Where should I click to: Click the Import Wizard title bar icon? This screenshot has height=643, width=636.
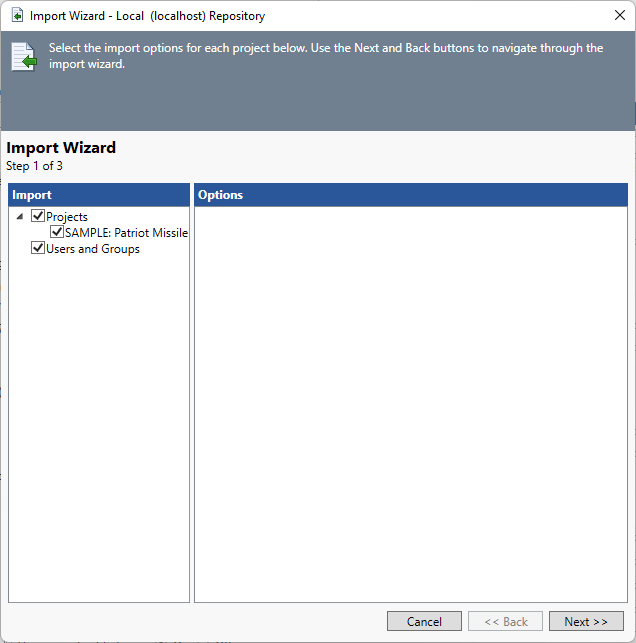coord(17,16)
